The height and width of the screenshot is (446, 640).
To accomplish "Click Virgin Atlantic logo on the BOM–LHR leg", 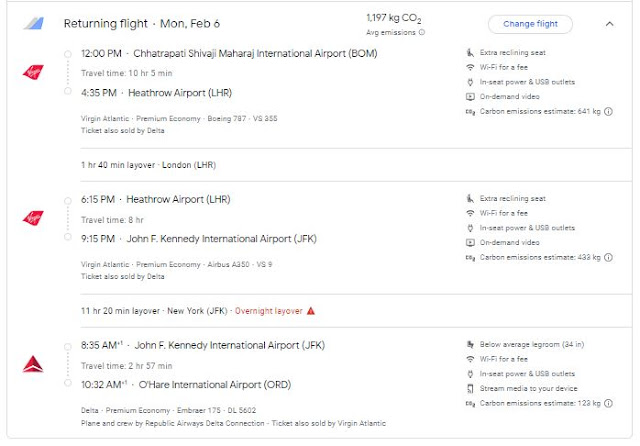I will pos(33,72).
